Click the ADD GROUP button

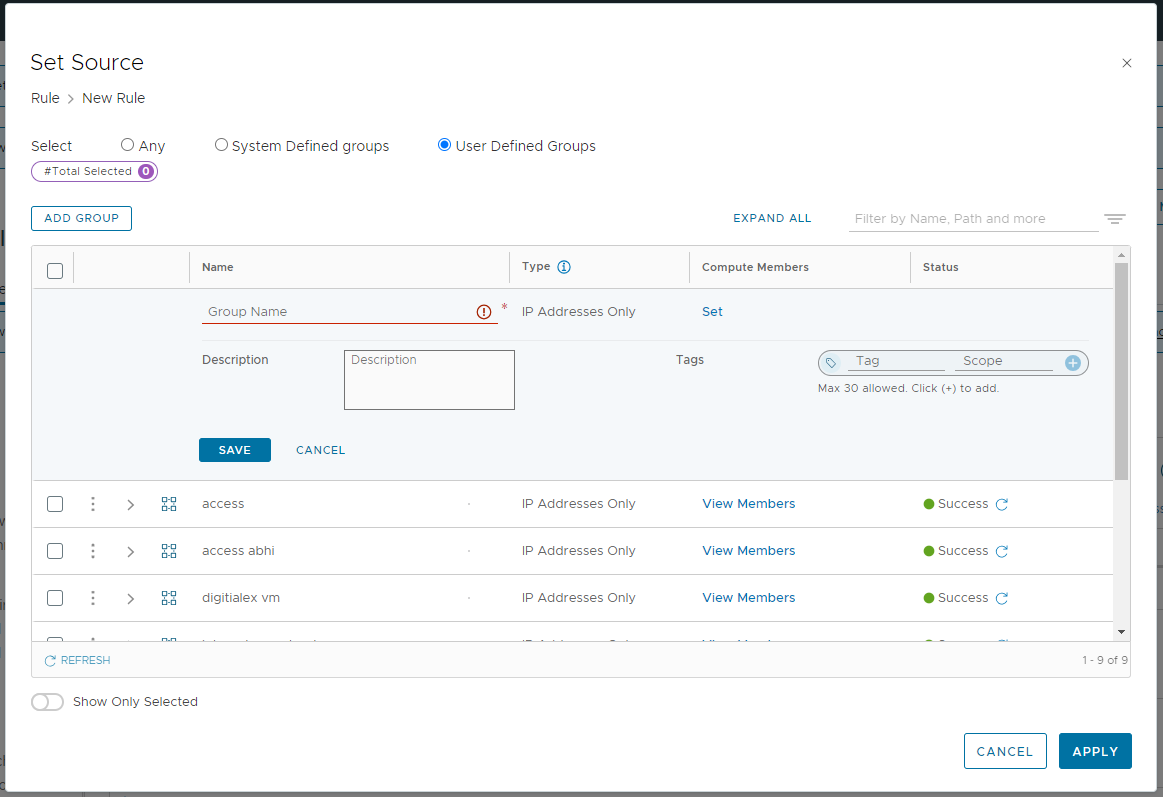click(x=81, y=218)
